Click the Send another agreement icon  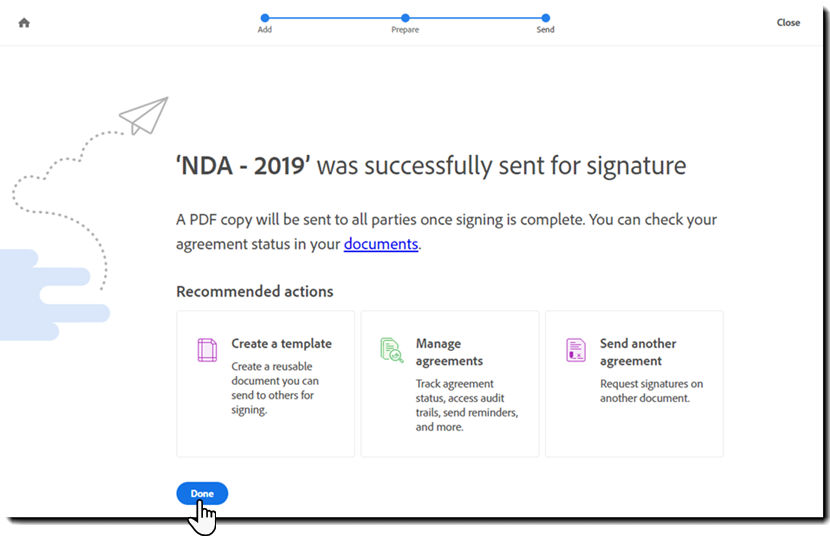pyautogui.click(x=576, y=350)
